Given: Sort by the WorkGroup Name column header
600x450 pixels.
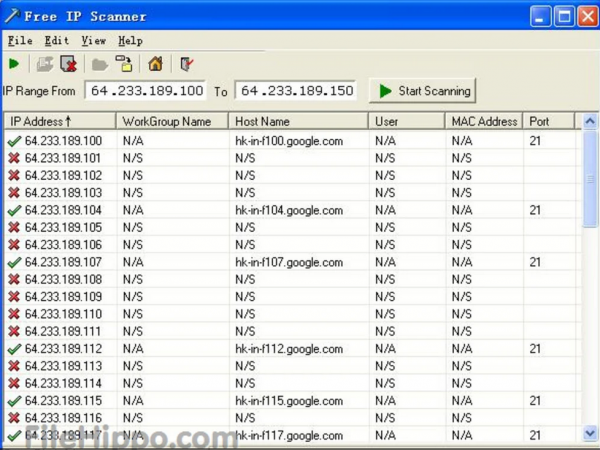Looking at the screenshot, I should [172, 121].
